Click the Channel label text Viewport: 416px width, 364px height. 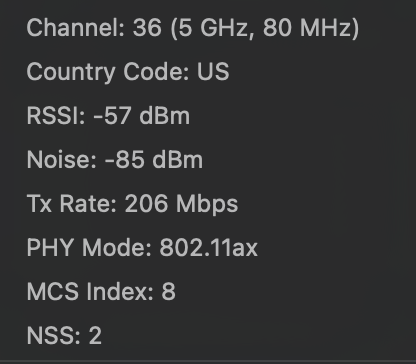click(76, 28)
